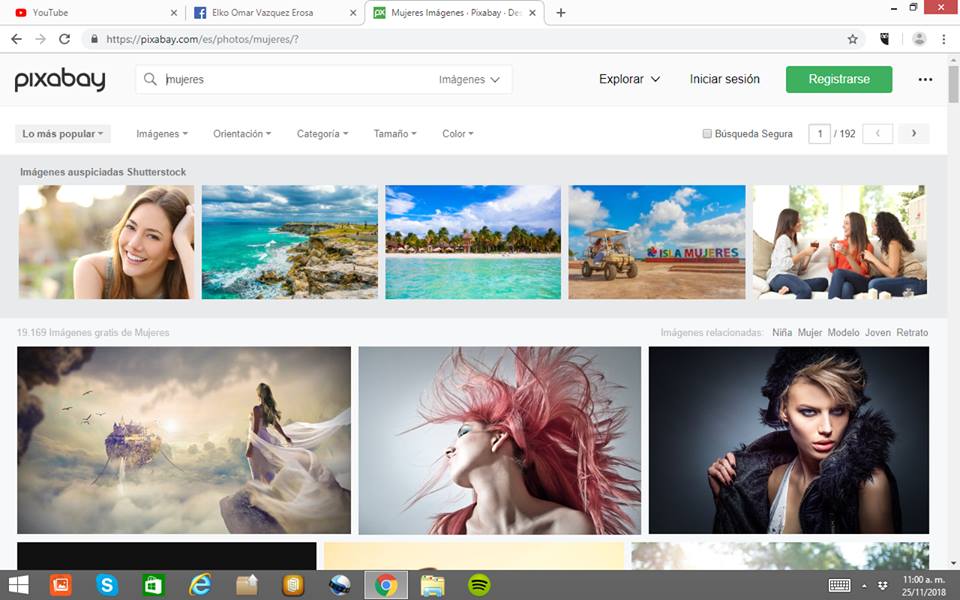The height and width of the screenshot is (600, 960).
Task: Enable the Búsqueda Segura checkbox
Action: click(x=707, y=134)
